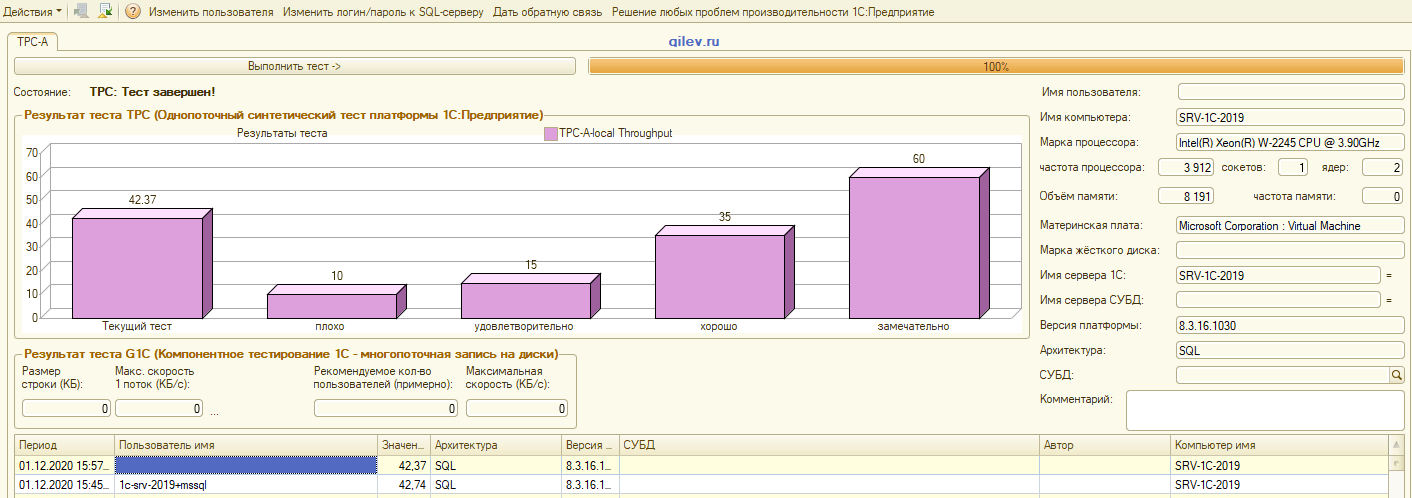Open the Действия dropdown menu
This screenshot has height=498, width=1412.
click(32, 12)
